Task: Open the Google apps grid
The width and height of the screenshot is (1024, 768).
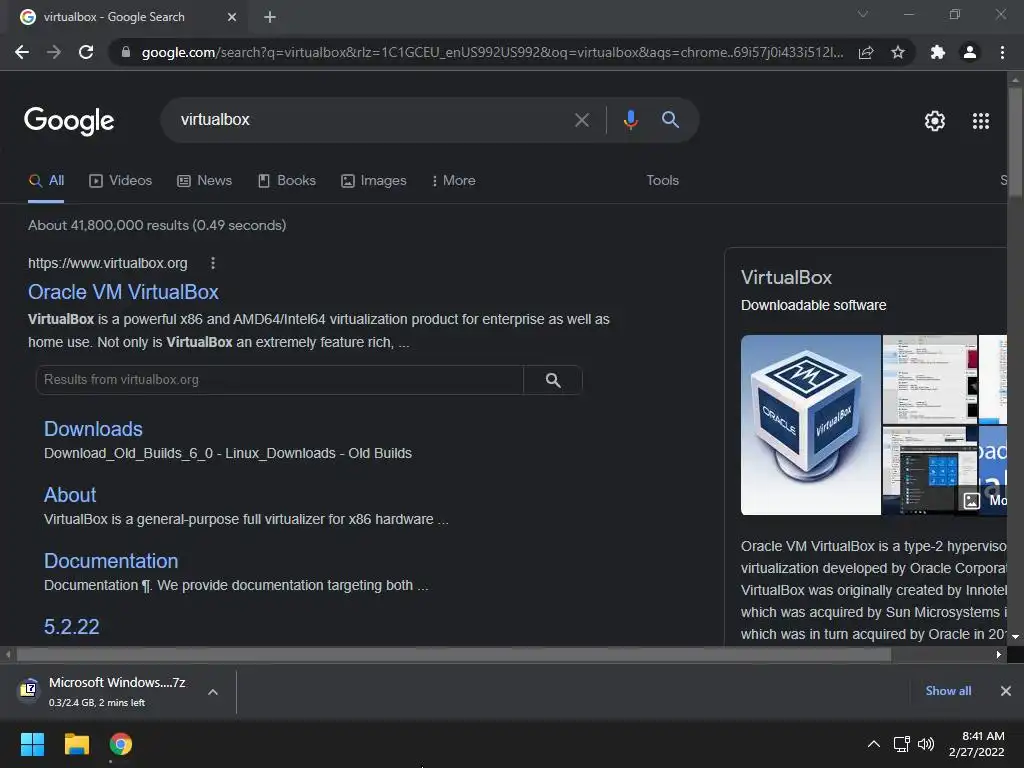Action: point(981,121)
